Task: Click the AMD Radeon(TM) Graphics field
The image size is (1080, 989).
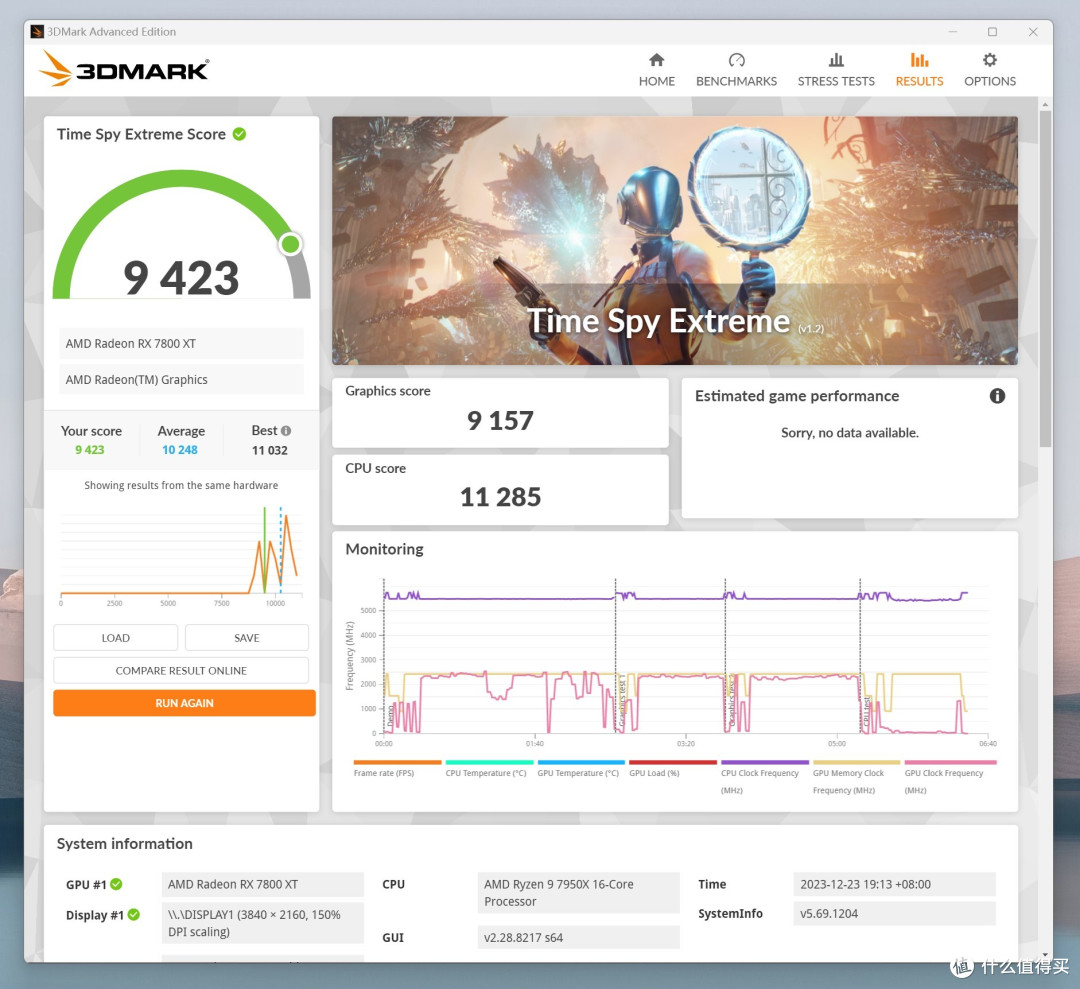Action: (x=181, y=379)
